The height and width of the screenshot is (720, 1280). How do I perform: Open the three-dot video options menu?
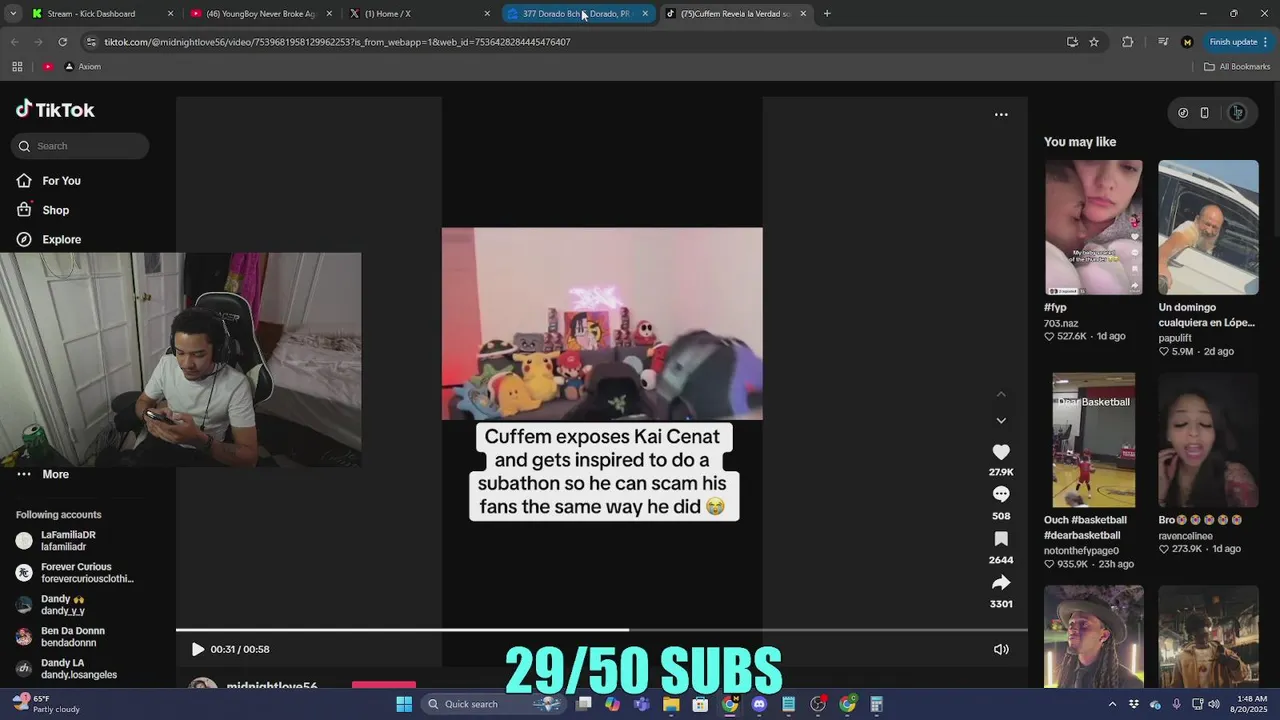coord(1001,114)
